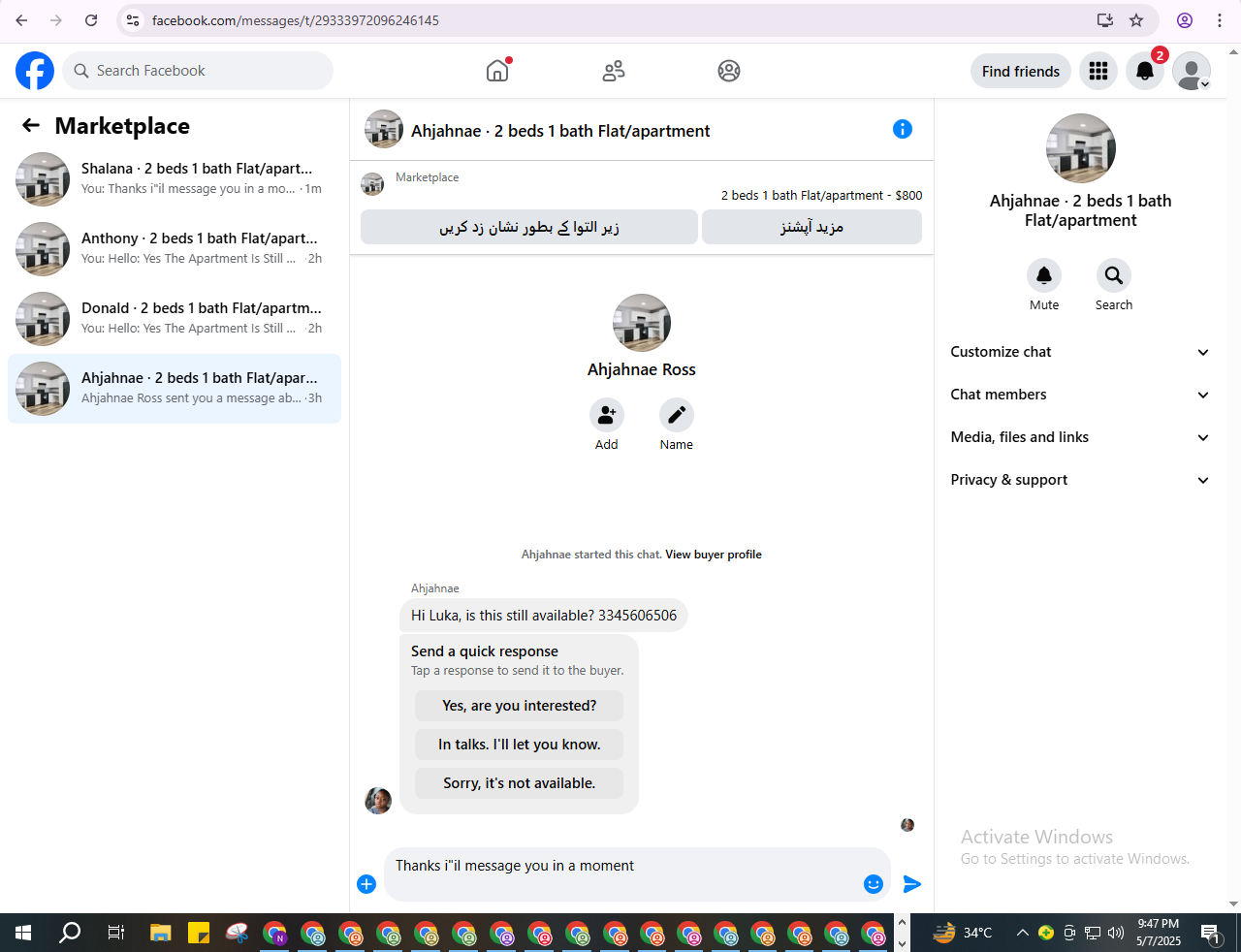The width and height of the screenshot is (1241, 952).
Task: Click the Search Facebook field
Action: (x=198, y=71)
